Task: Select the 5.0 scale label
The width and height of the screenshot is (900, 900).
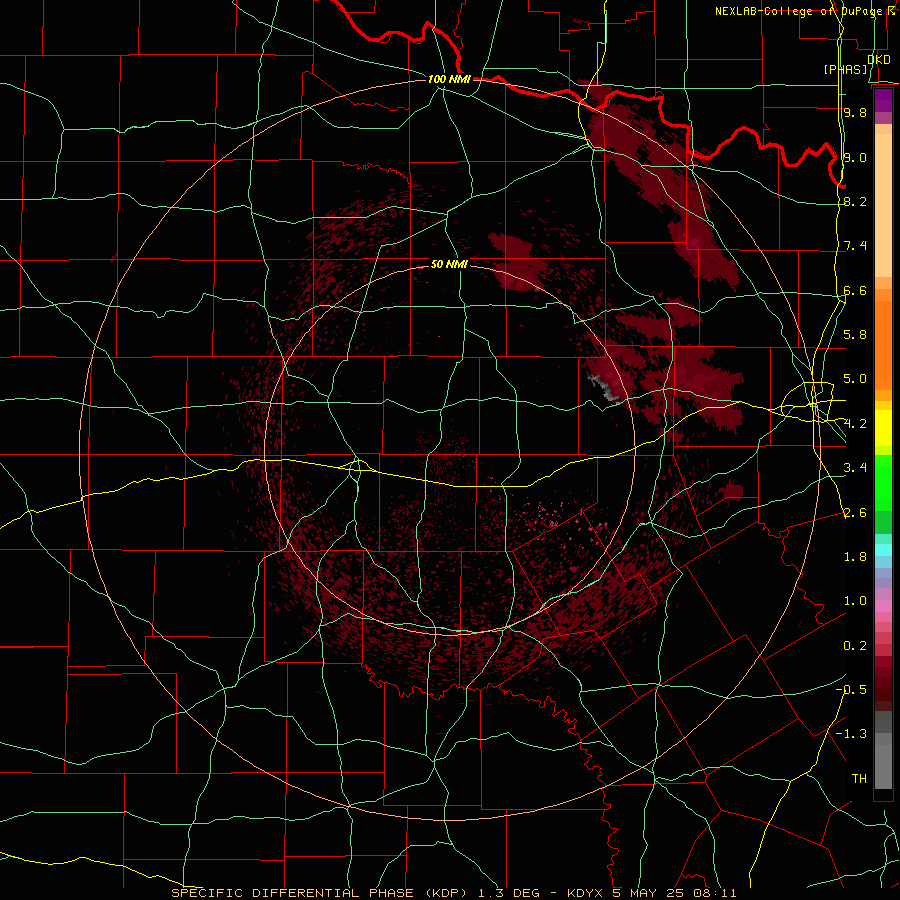Action: 855,379
